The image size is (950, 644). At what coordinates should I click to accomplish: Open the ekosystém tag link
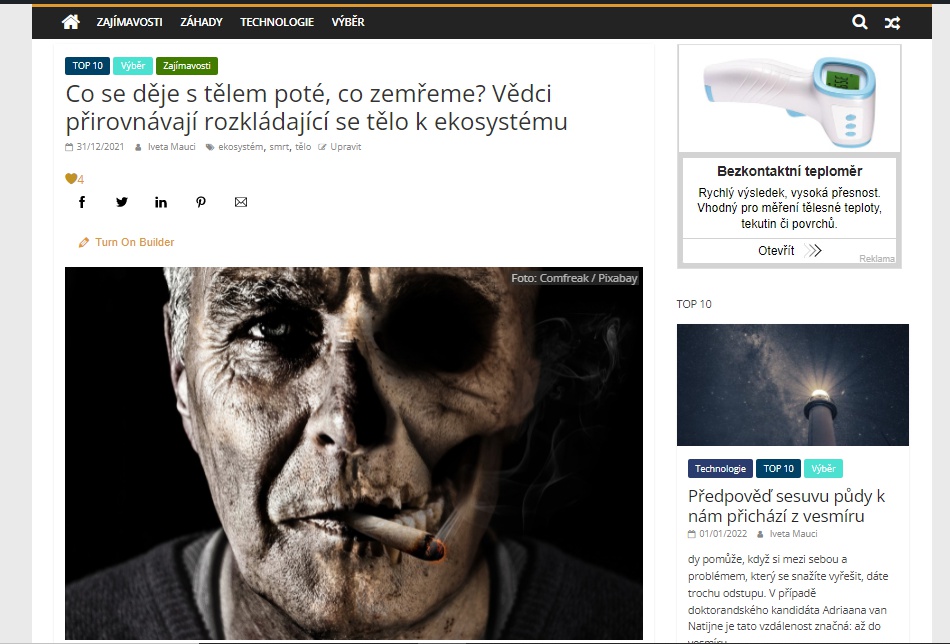tap(241, 147)
